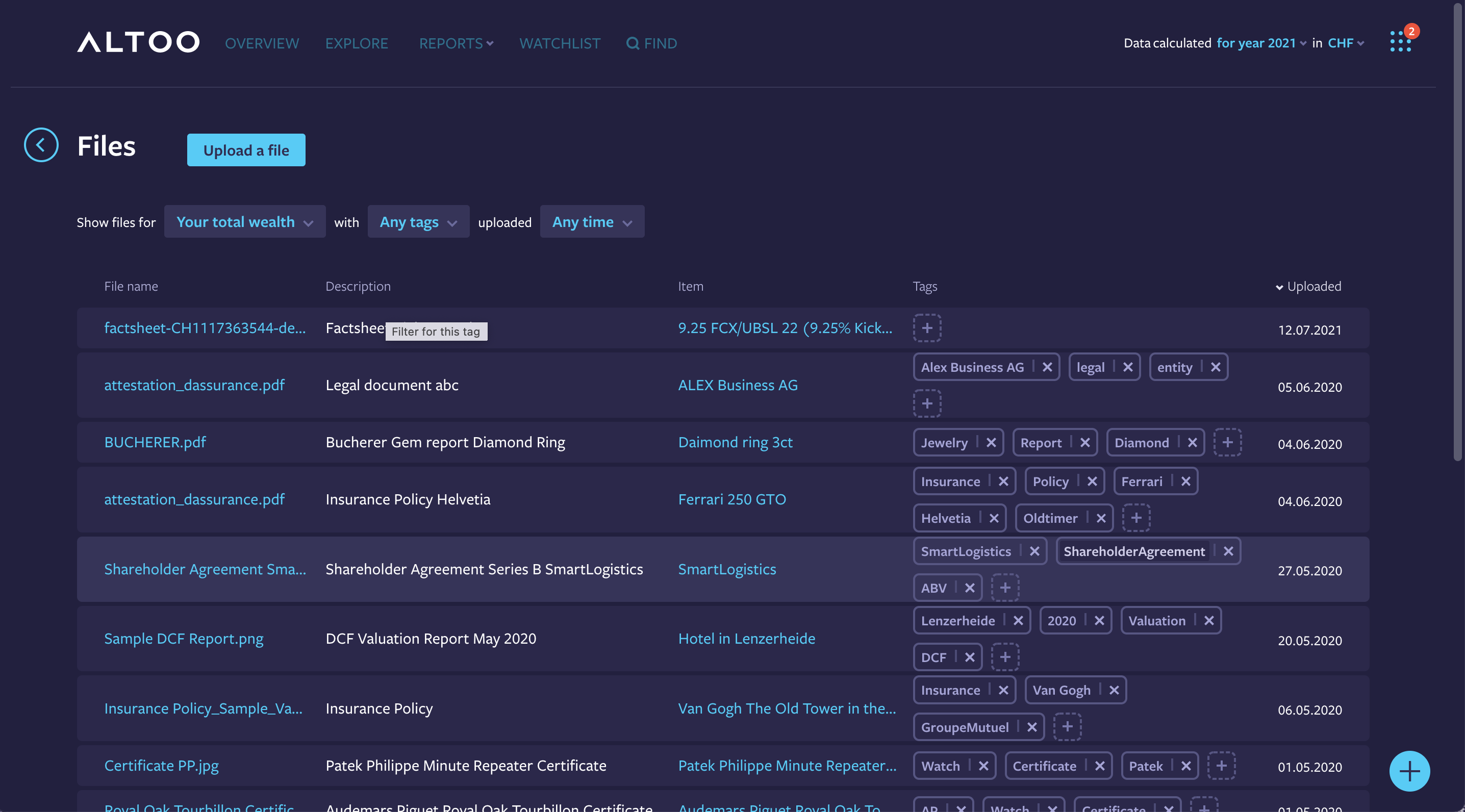Click the page vertical scrollbar
Screen dimensions: 1465x812
(1458, 233)
